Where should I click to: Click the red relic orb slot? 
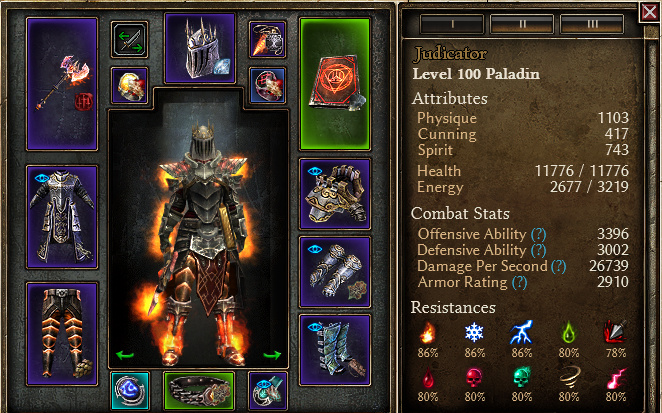pyautogui.click(x=267, y=86)
